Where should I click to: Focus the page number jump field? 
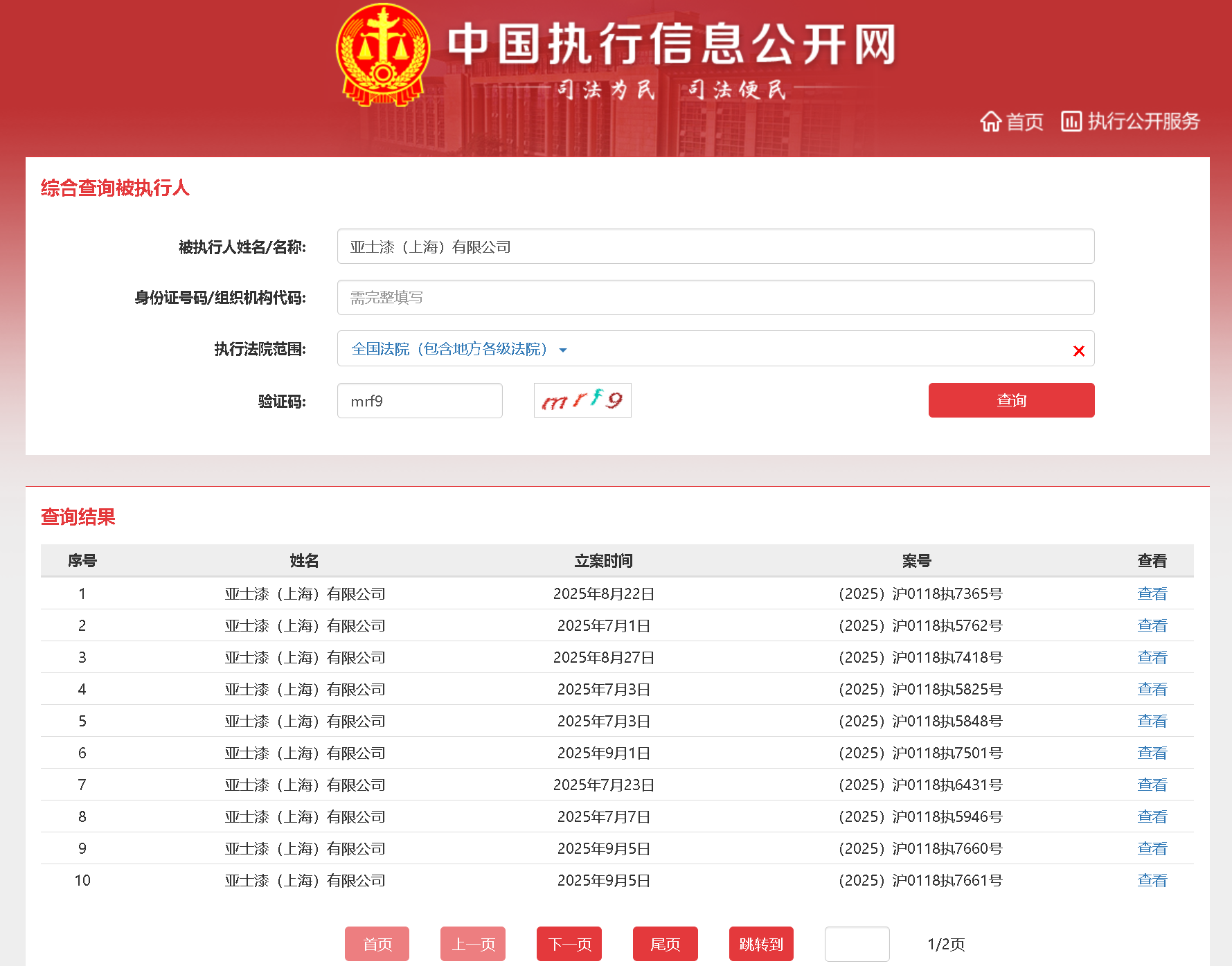(x=857, y=944)
